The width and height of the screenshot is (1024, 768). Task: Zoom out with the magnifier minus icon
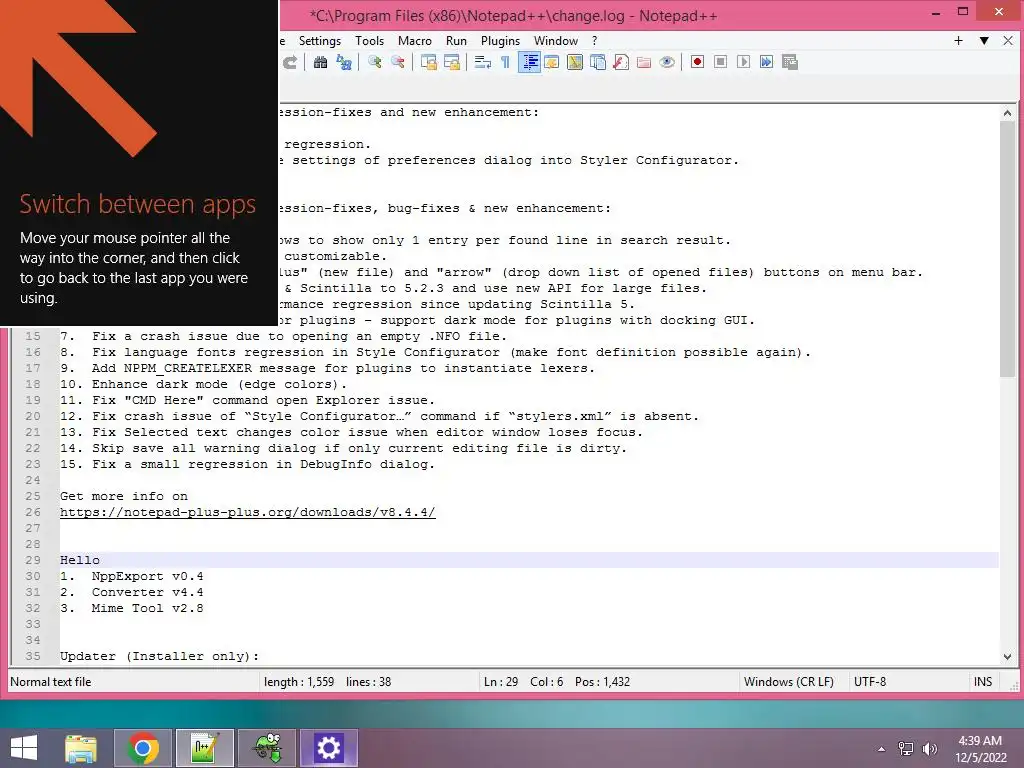[x=398, y=62]
